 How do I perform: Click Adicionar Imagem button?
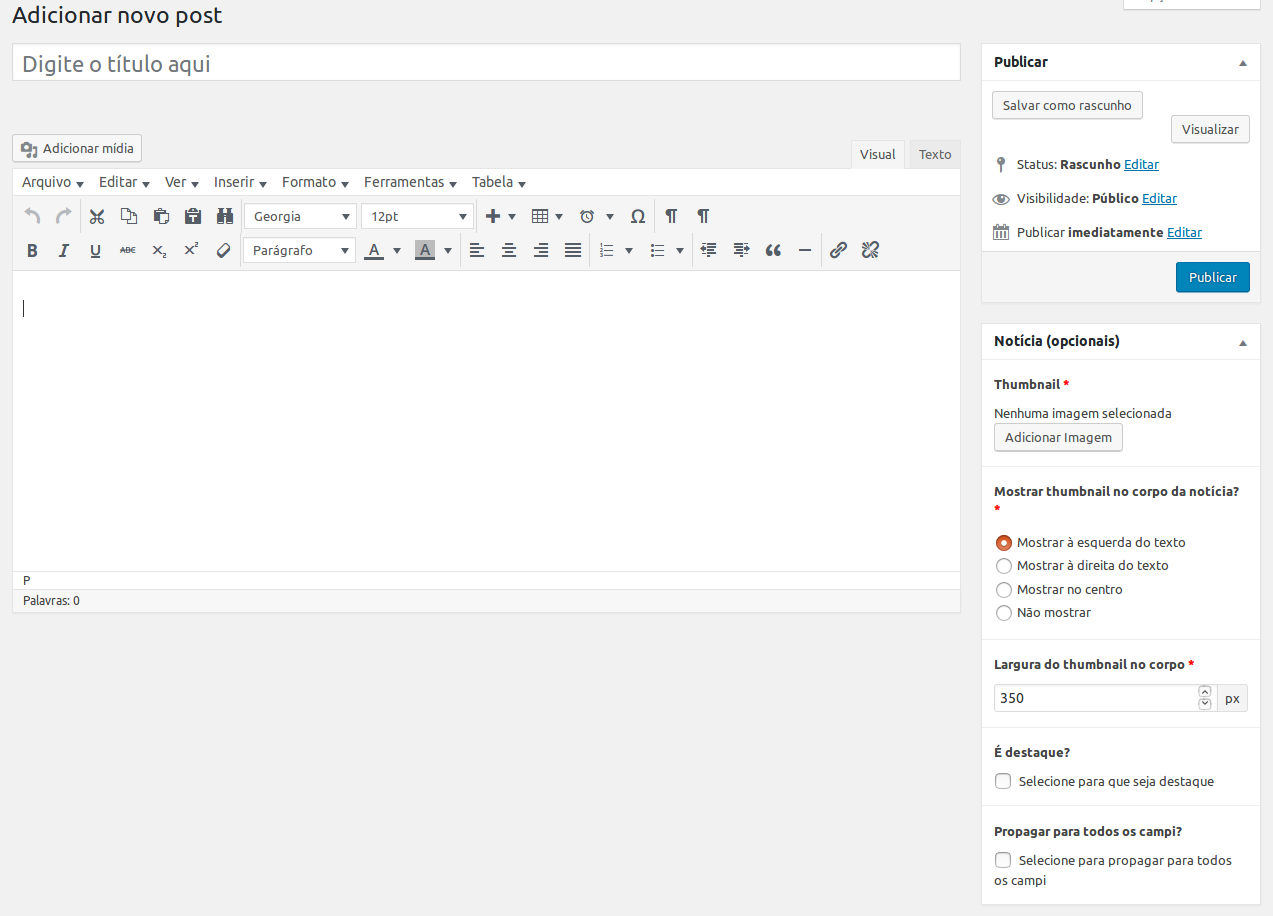click(1058, 438)
